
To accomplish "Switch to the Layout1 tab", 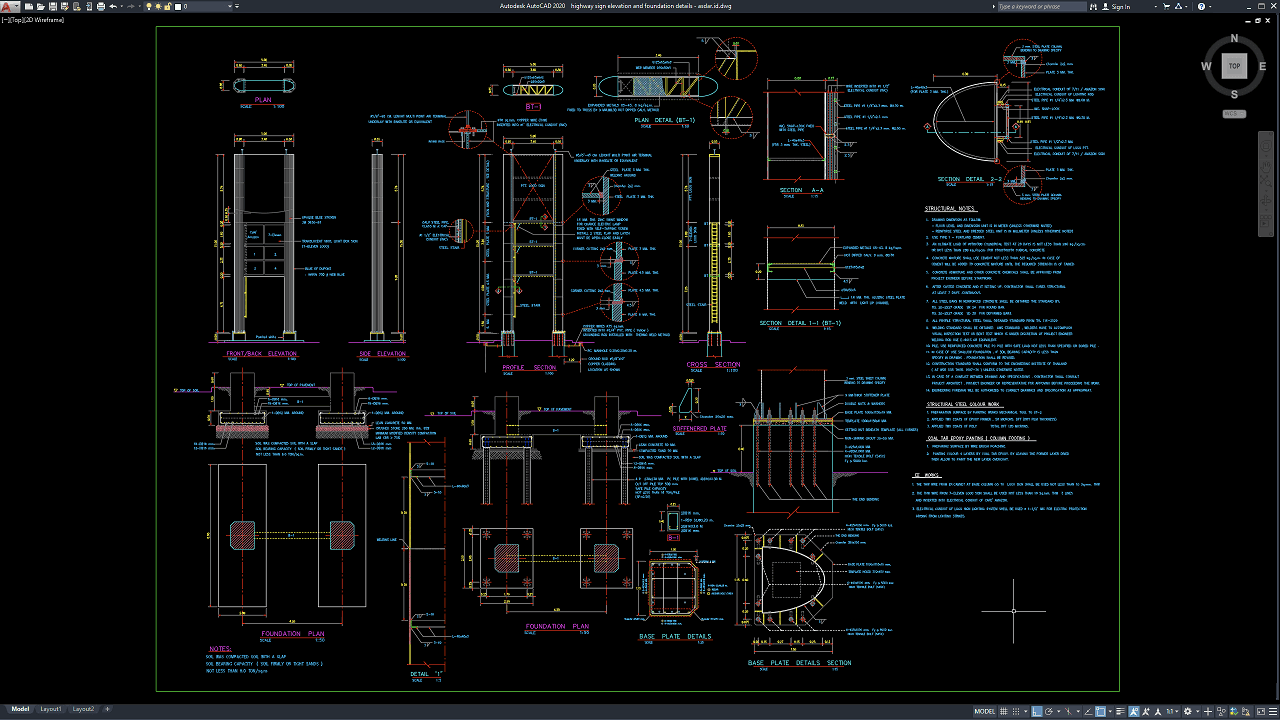I will 51,709.
